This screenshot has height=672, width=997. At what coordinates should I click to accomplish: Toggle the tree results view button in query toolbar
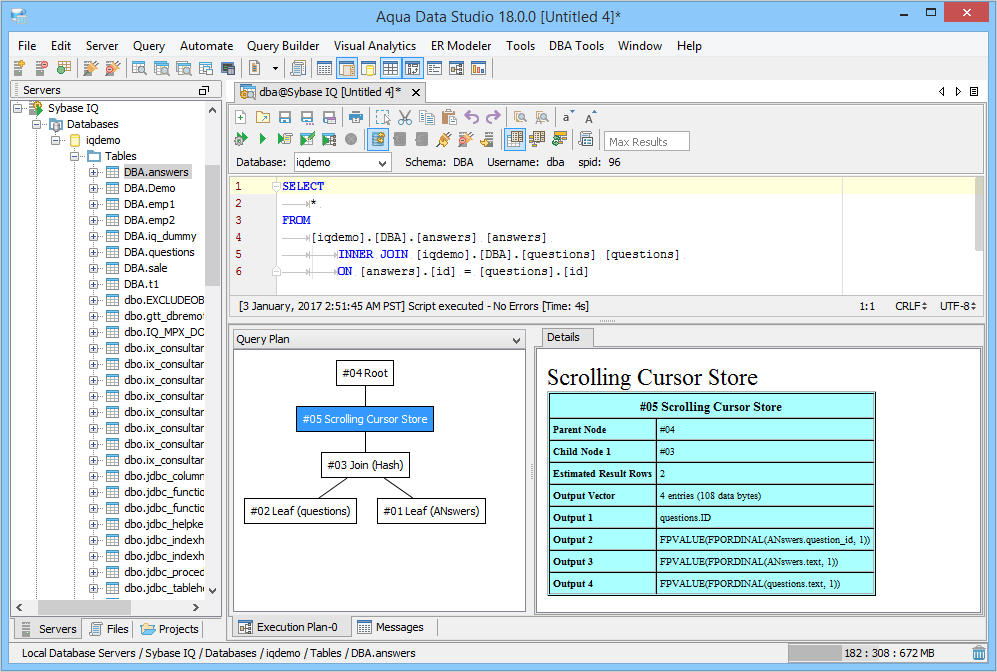tap(537, 139)
